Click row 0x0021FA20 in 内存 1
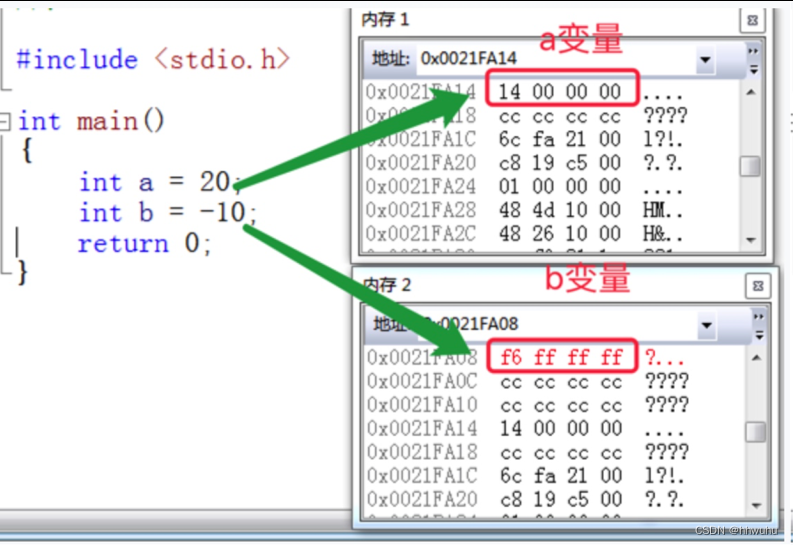 524,163
